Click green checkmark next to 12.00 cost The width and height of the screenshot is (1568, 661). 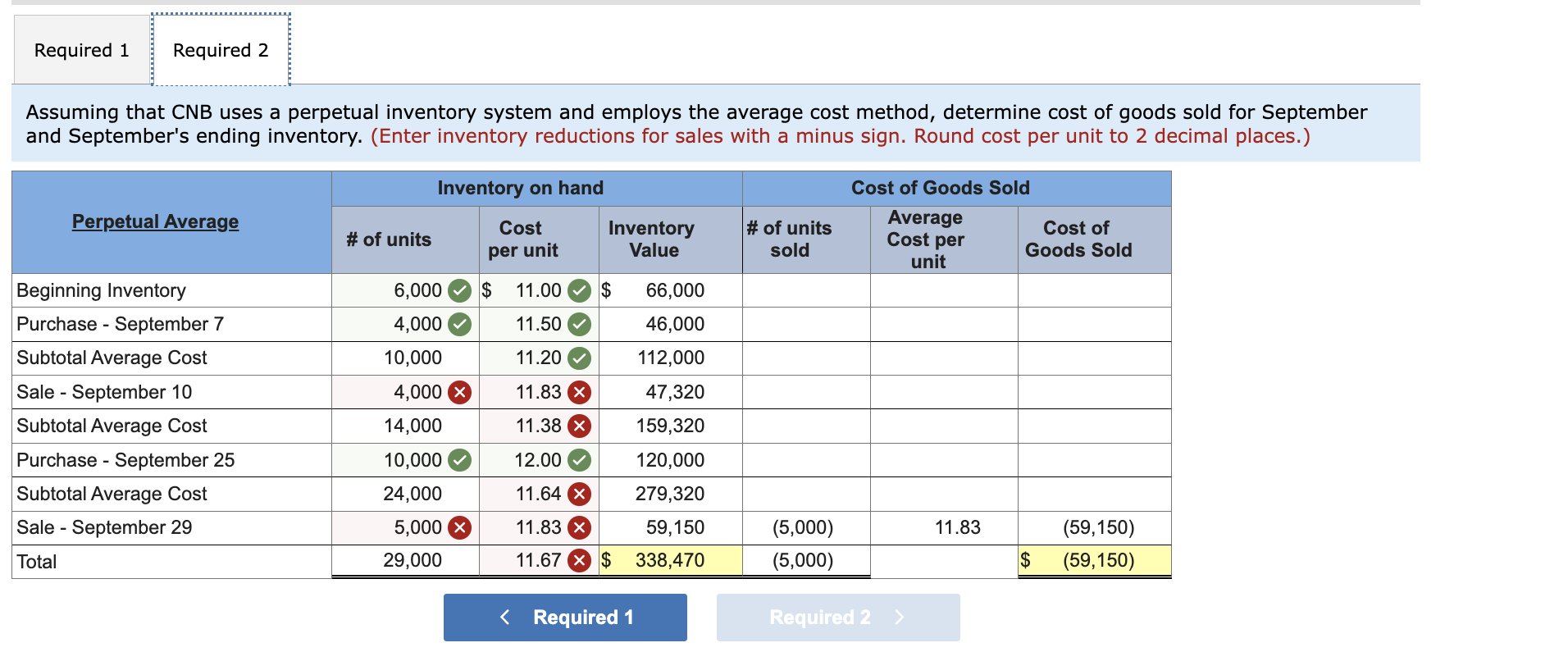(580, 460)
